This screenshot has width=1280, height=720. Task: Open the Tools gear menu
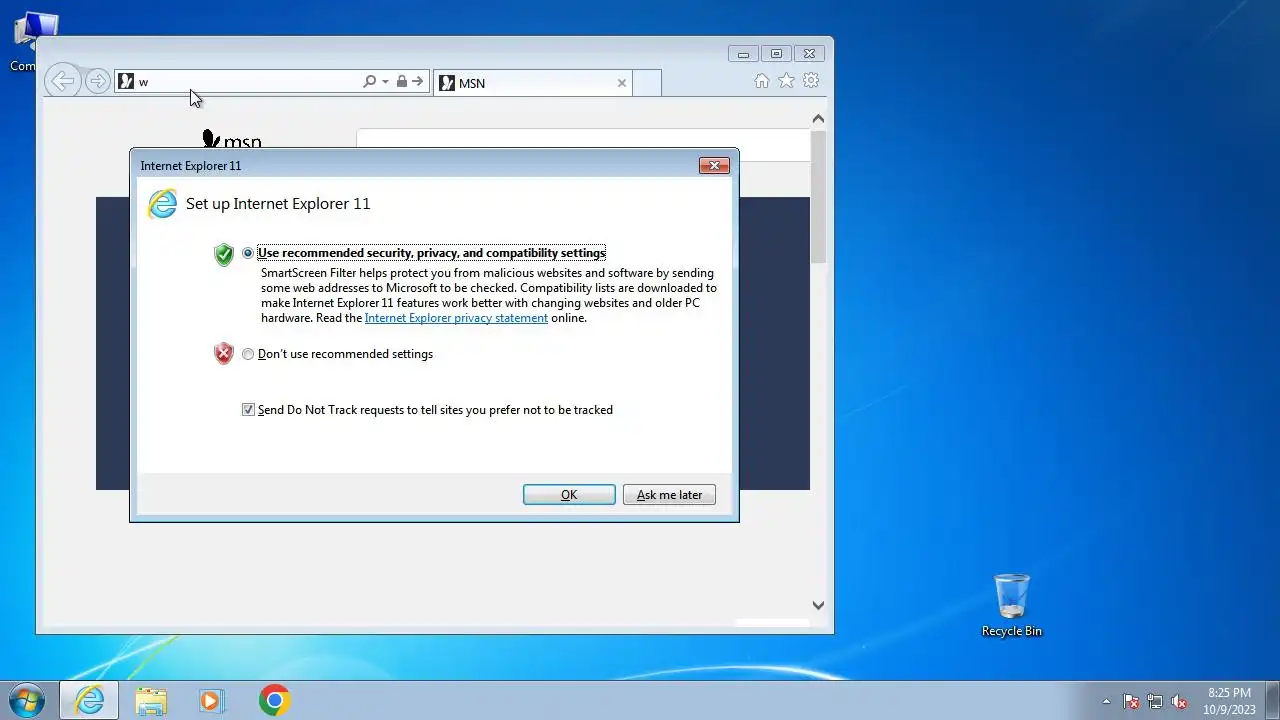812,81
